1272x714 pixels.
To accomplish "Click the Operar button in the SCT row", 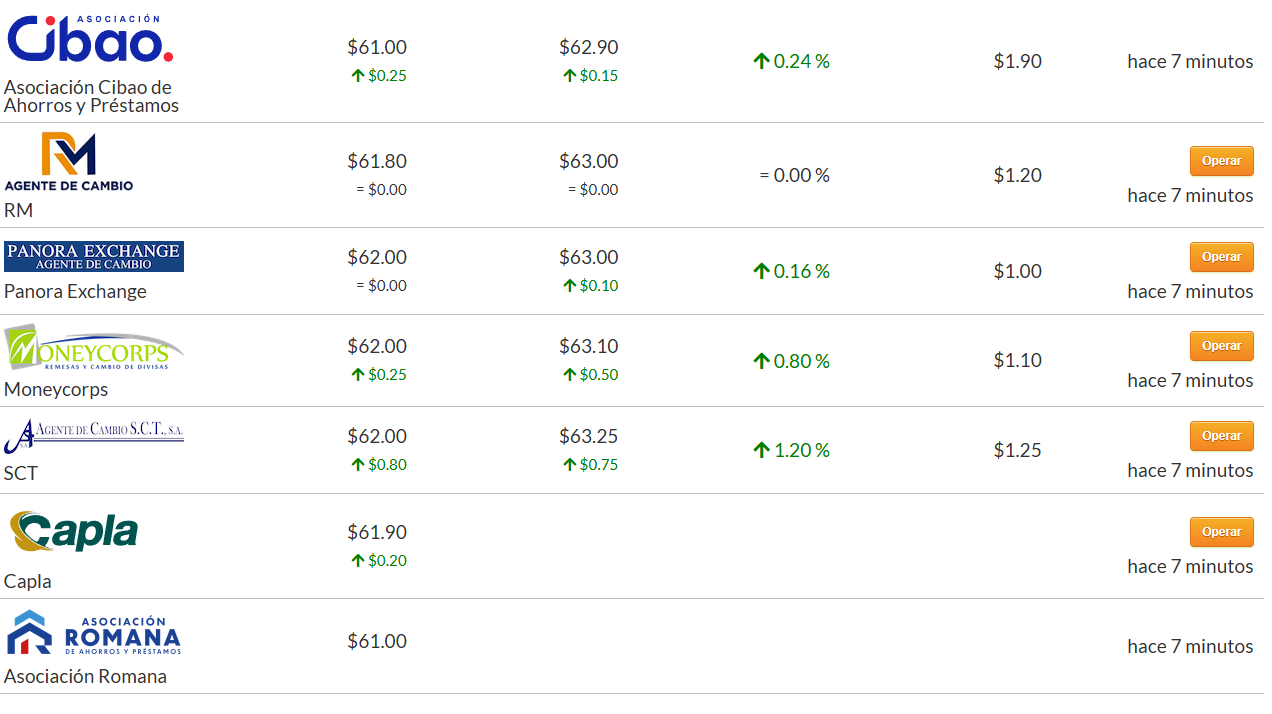I will [x=1221, y=436].
